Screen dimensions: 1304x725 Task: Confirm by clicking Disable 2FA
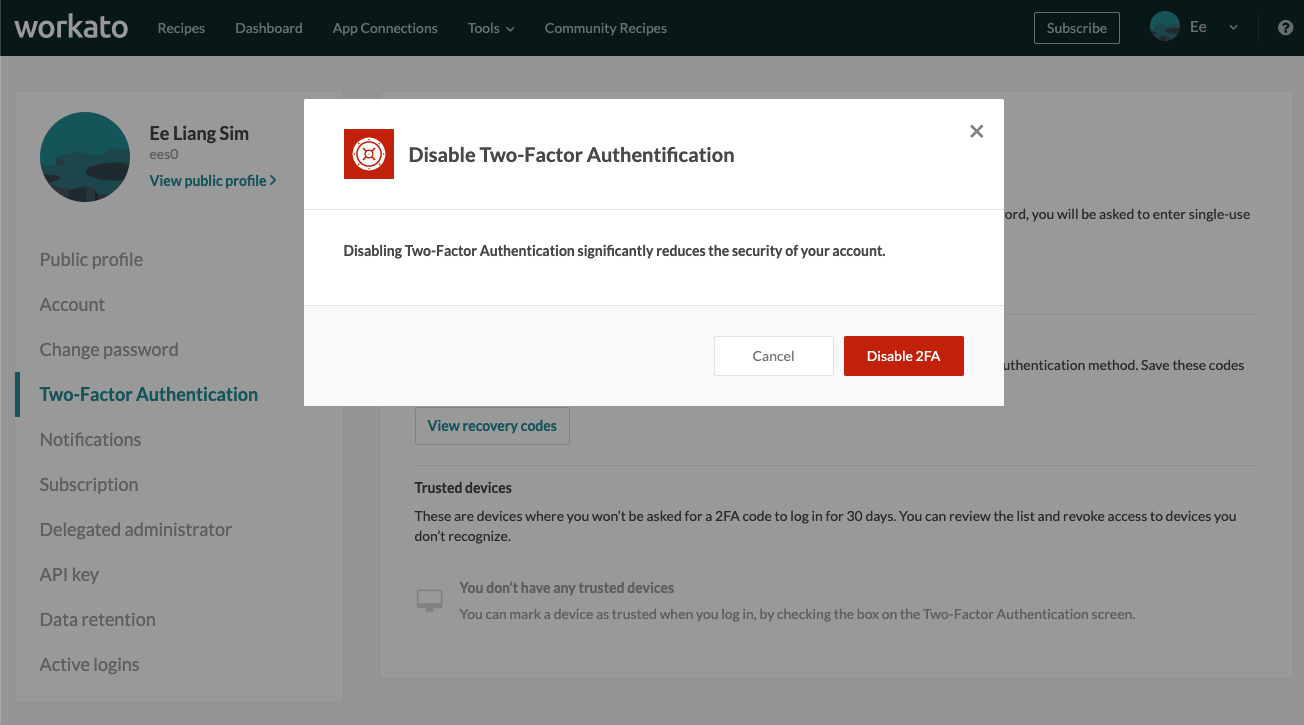[x=903, y=355]
